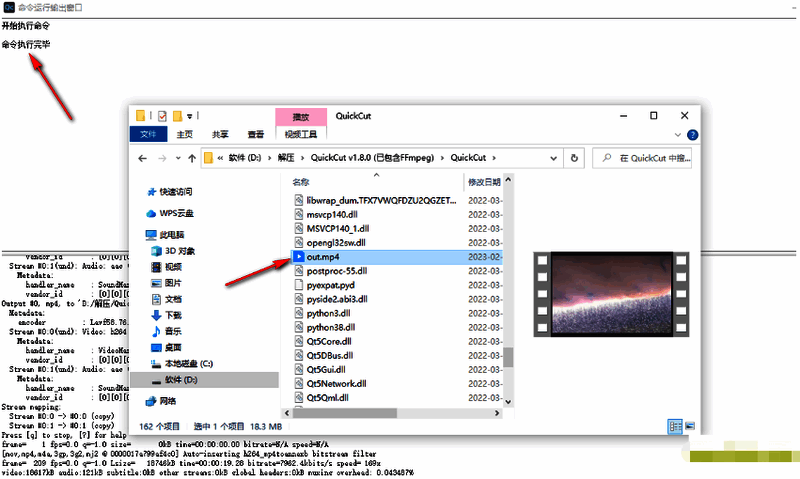Image resolution: width=800 pixels, height=479 pixels.
Task: Open the 文件 menu tab
Action: pyautogui.click(x=148, y=134)
